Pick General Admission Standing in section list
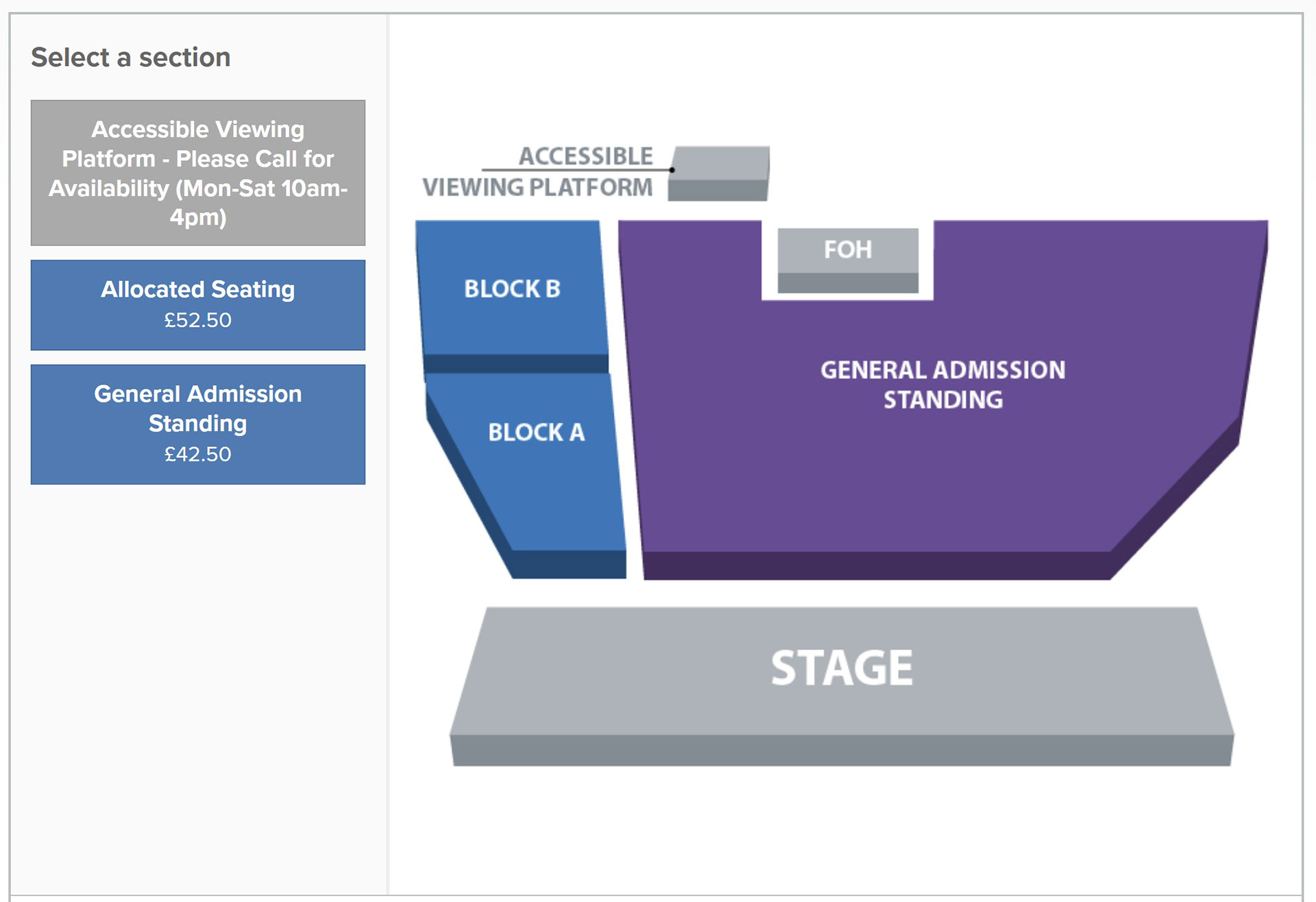 [x=197, y=424]
